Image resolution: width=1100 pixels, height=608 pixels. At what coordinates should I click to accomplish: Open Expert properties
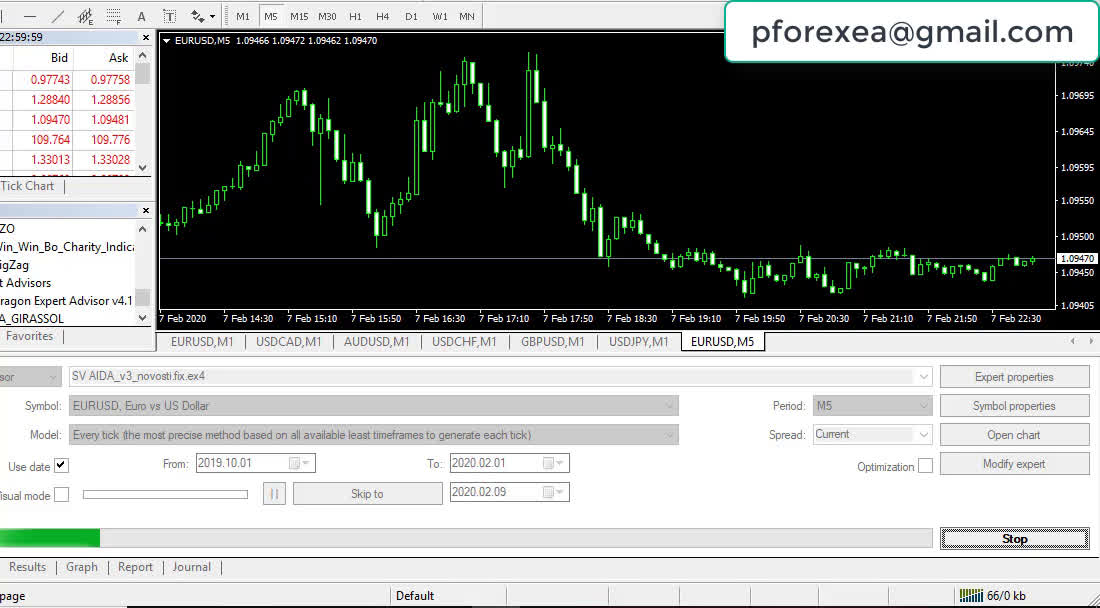(x=1014, y=377)
